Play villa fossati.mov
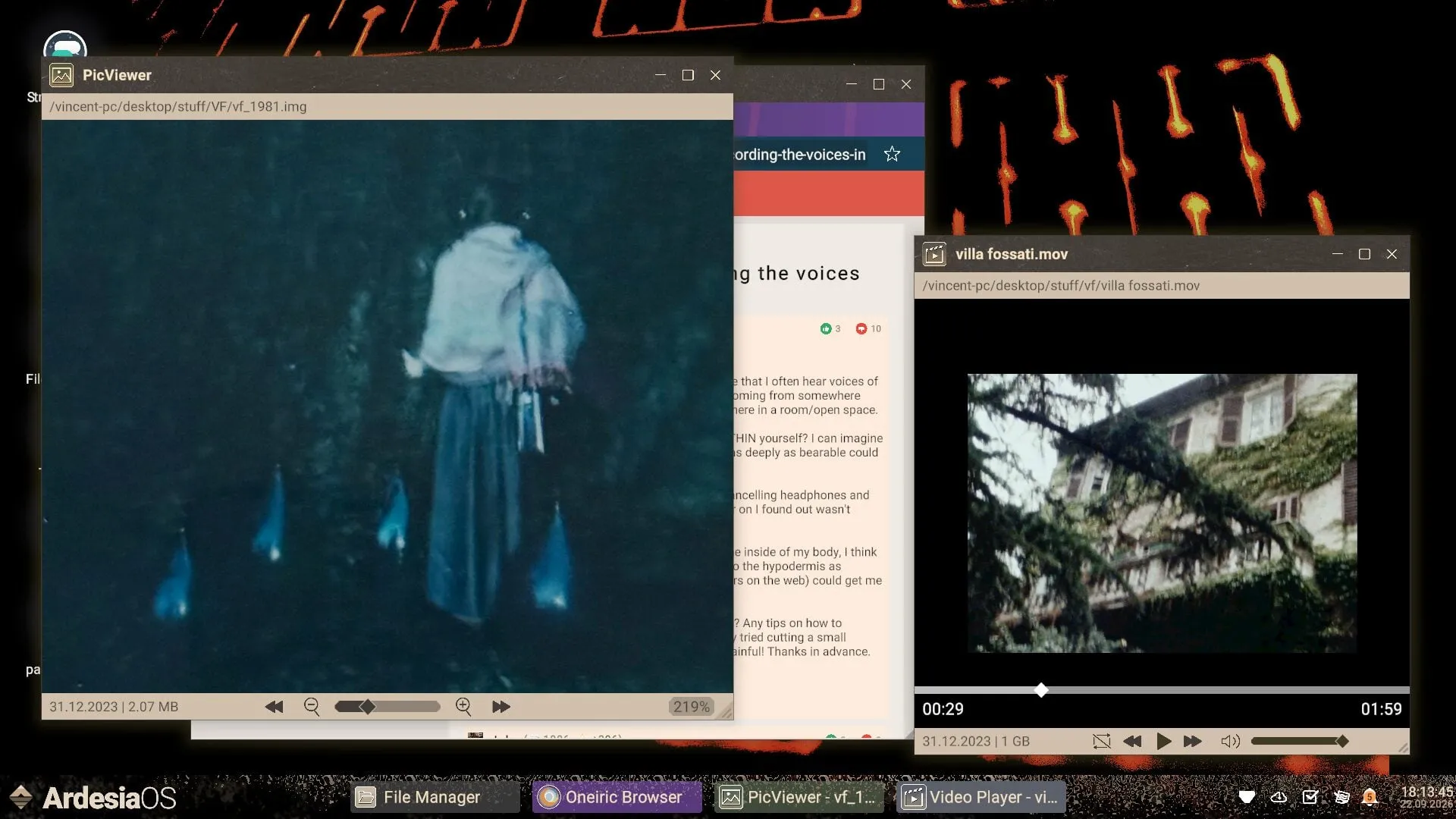Image resolution: width=1456 pixels, height=819 pixels. point(1163,741)
